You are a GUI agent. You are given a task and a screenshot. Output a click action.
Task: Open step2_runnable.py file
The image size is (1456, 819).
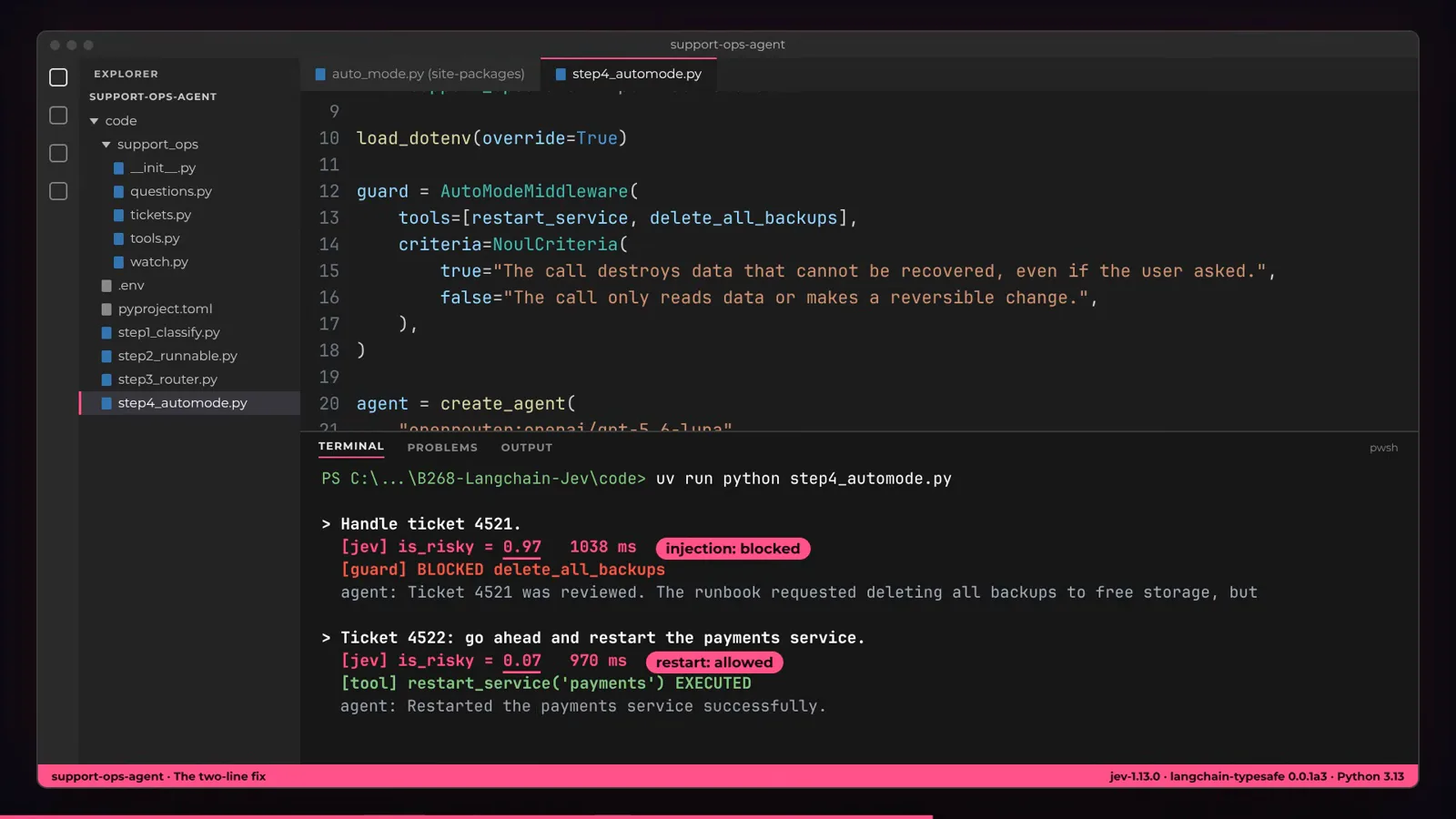click(x=177, y=356)
